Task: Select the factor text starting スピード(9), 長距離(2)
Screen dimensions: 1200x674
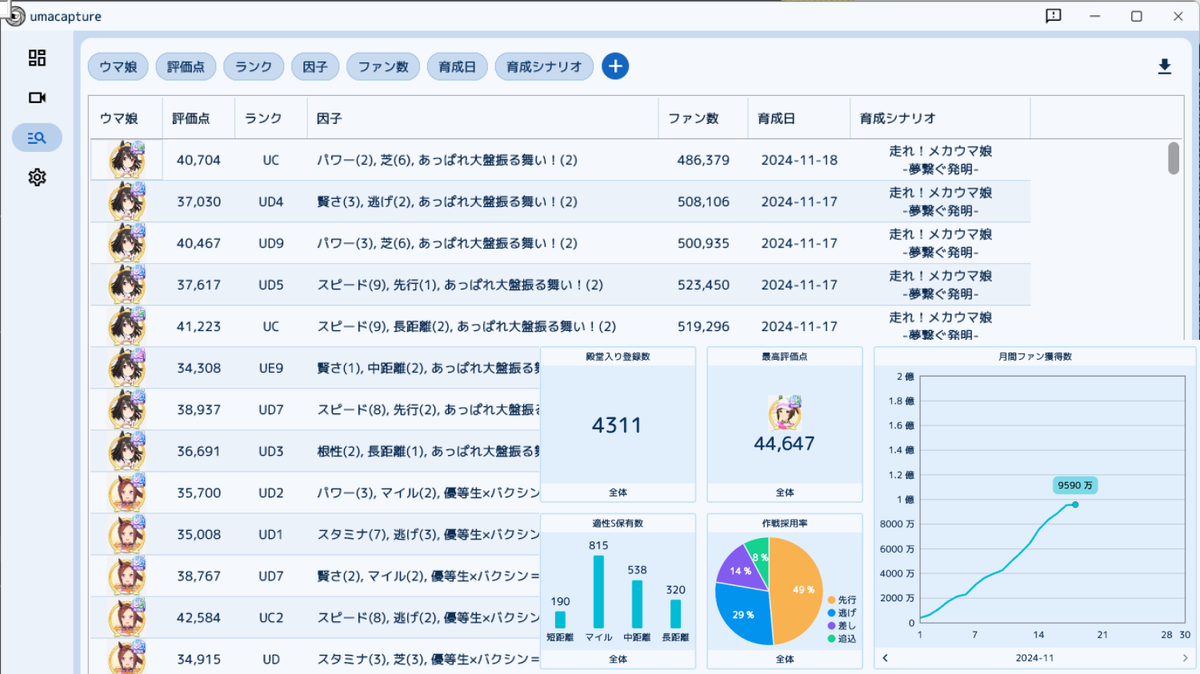Action: tap(466, 327)
